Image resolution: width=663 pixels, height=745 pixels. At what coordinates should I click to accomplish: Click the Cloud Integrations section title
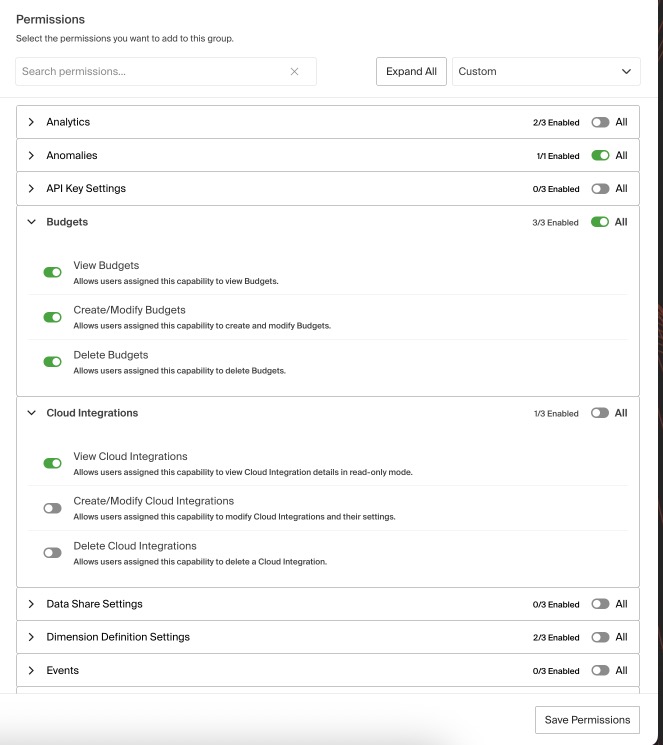point(92,413)
